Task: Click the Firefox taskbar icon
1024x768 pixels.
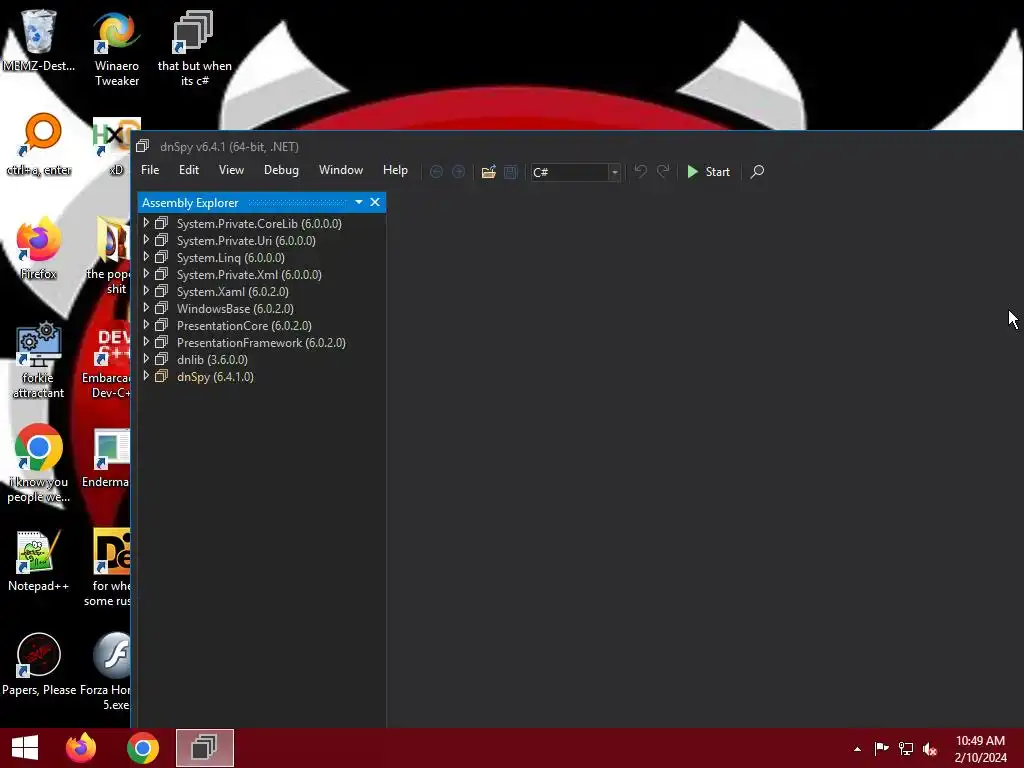Action: tap(81, 748)
